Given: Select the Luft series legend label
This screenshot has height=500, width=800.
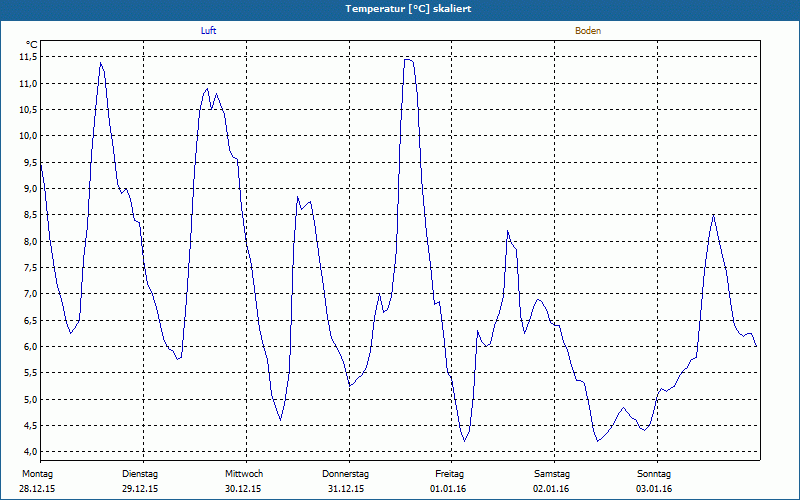Looking at the screenshot, I should (x=208, y=31).
